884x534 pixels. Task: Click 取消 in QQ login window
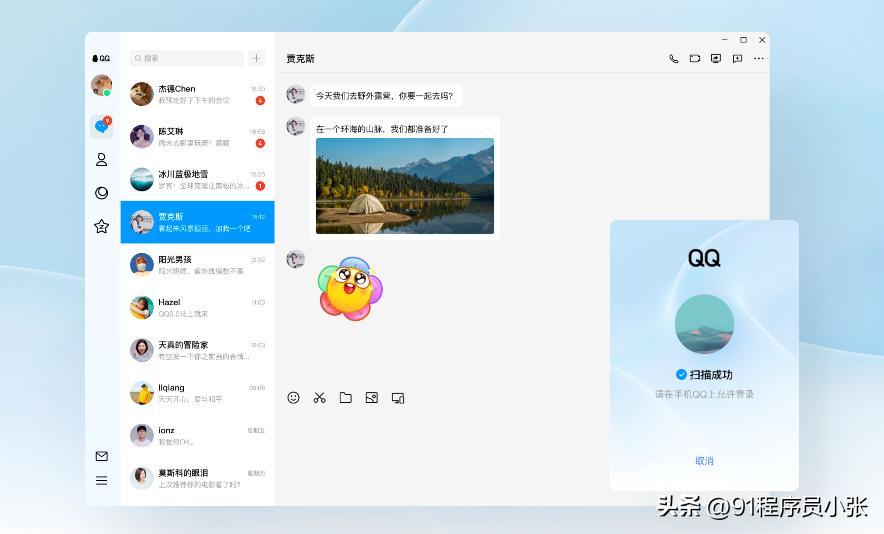[704, 461]
